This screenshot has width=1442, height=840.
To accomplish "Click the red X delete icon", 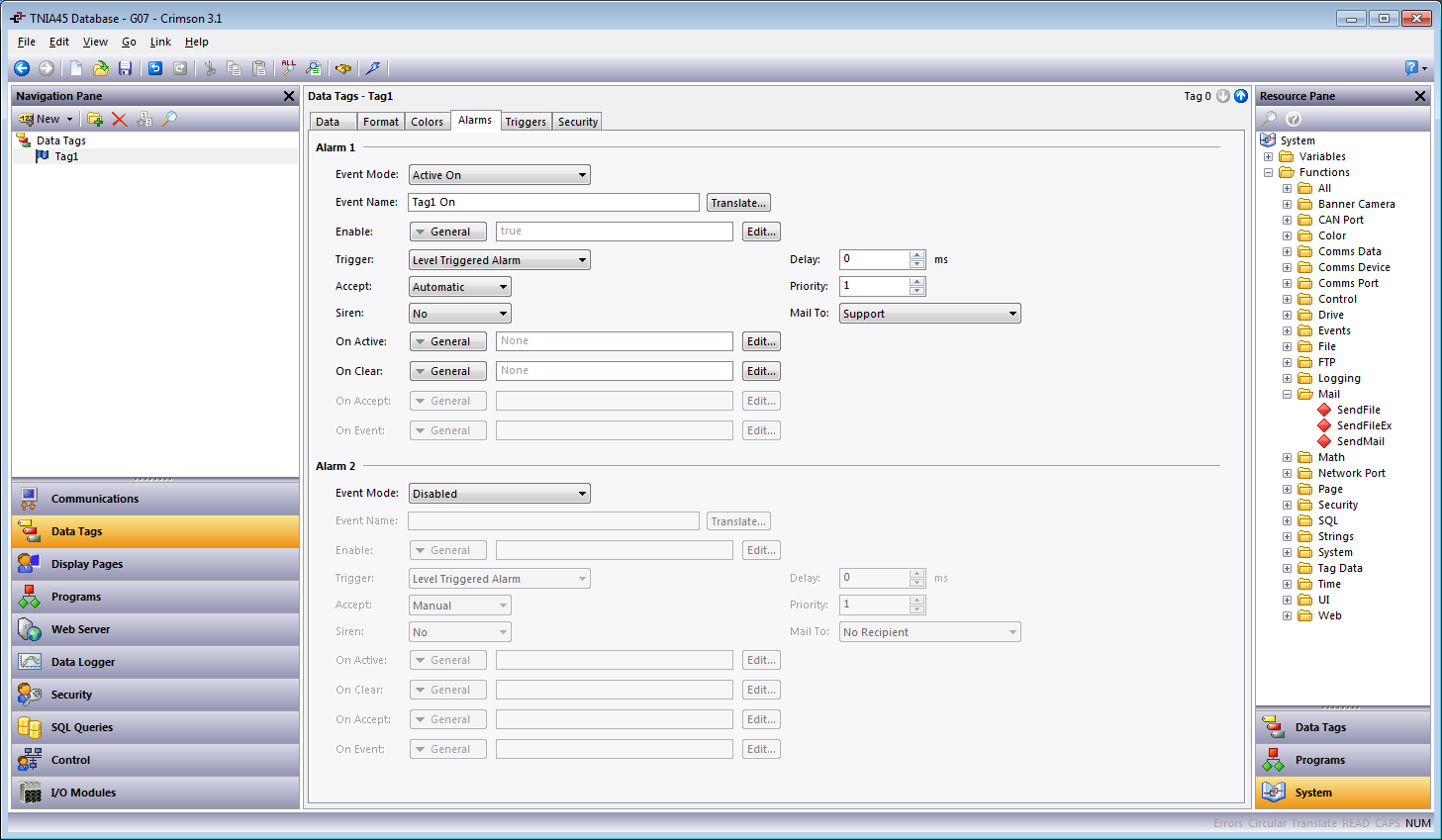I will coord(120,119).
